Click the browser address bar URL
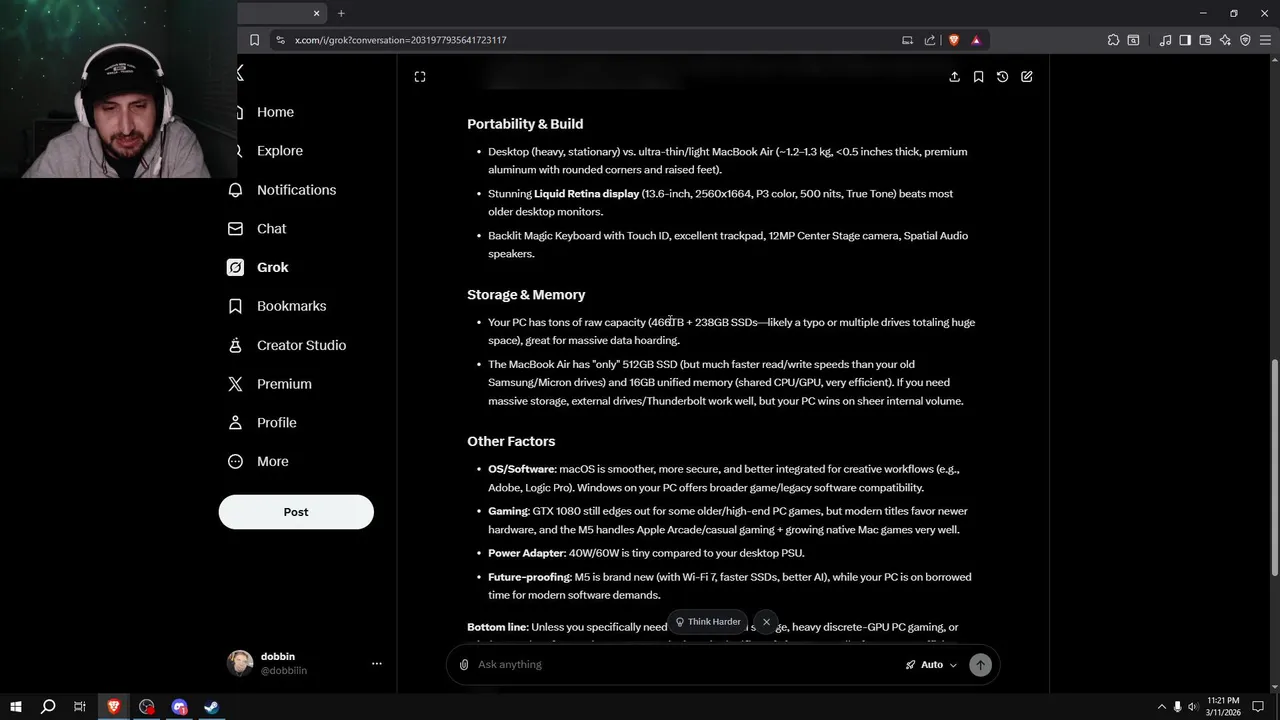 (x=400, y=40)
